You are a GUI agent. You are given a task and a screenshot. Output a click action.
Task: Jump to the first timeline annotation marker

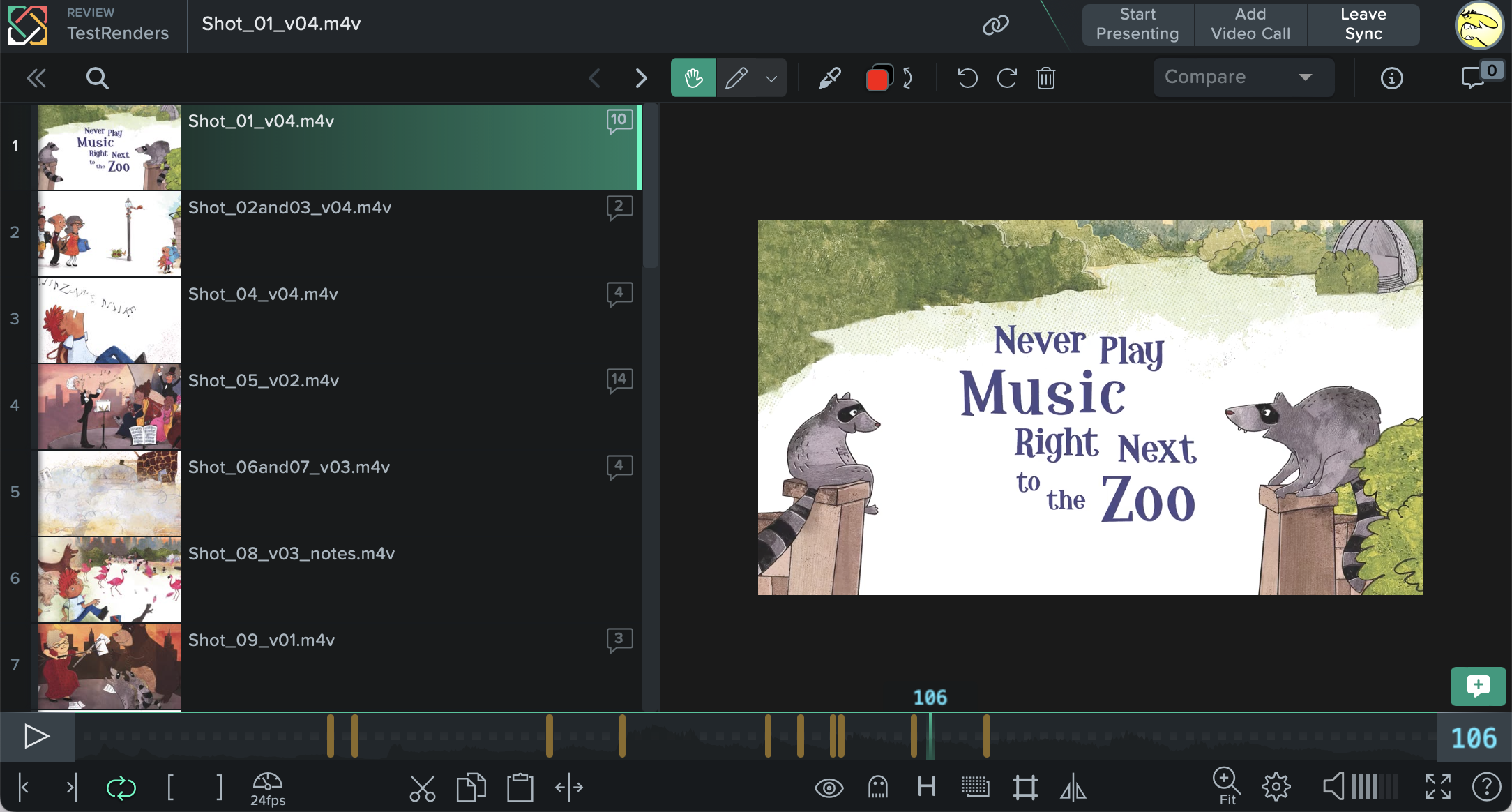pos(331,736)
